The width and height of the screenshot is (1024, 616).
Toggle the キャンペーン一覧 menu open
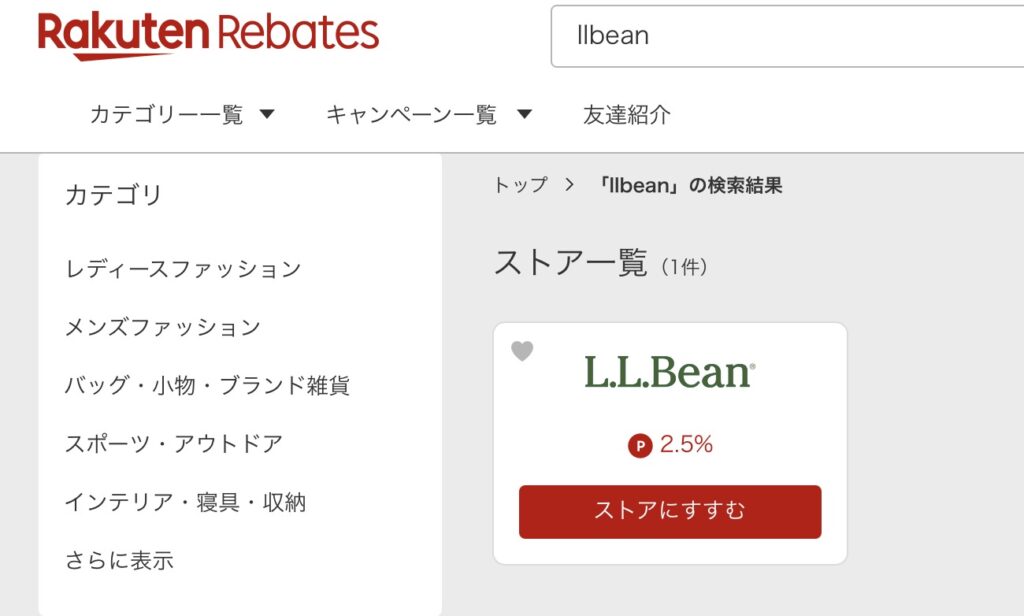point(413,114)
